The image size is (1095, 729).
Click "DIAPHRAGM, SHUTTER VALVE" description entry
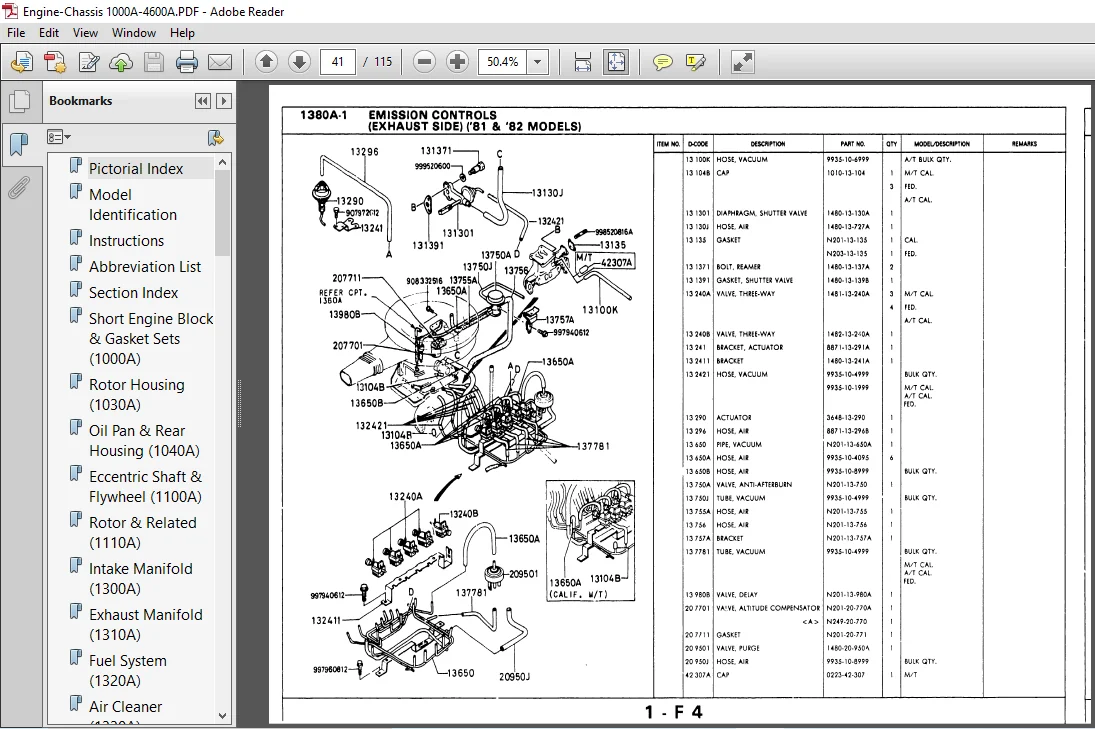point(761,213)
